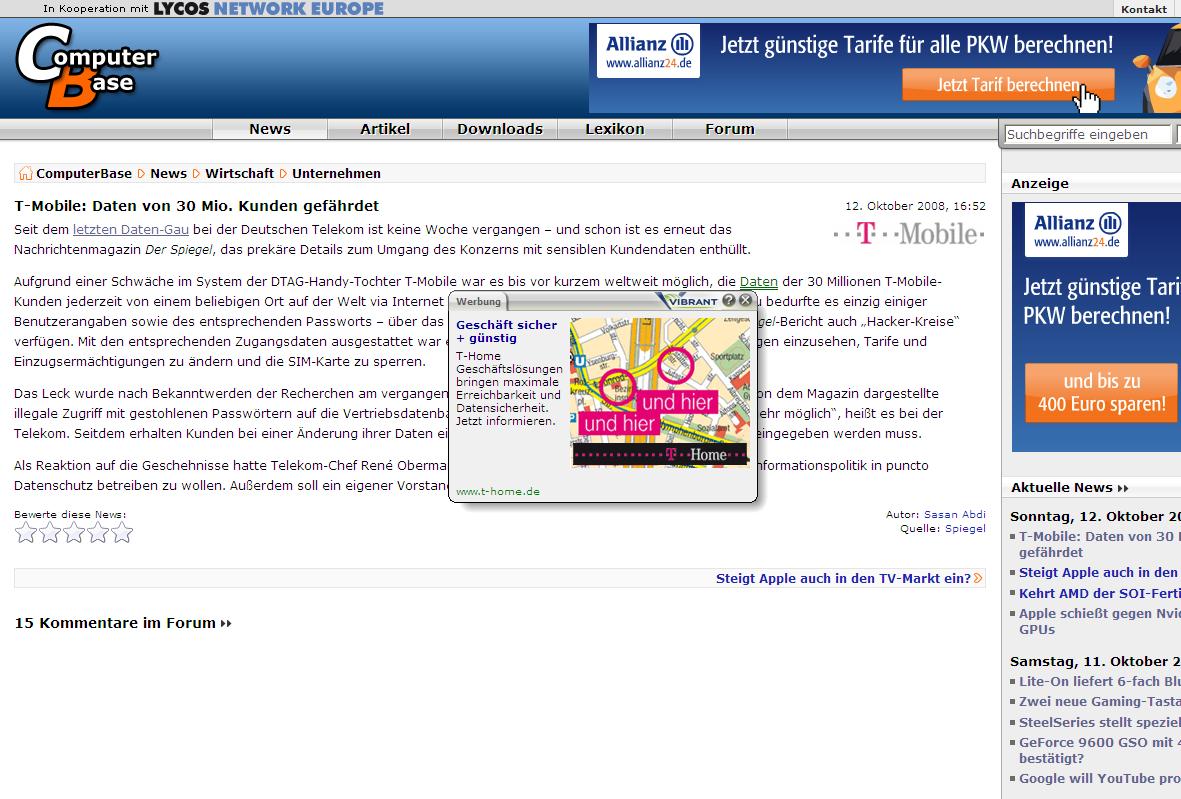Open sidebar 'Steigt Apple auch in den' news

coord(1100,572)
